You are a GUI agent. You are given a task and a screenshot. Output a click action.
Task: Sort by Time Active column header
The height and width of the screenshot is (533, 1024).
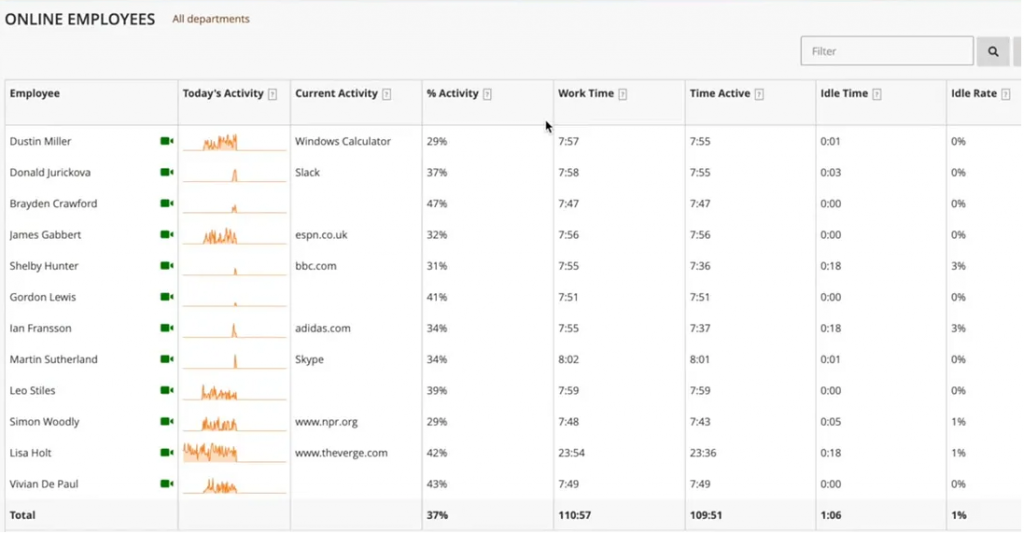(x=719, y=94)
